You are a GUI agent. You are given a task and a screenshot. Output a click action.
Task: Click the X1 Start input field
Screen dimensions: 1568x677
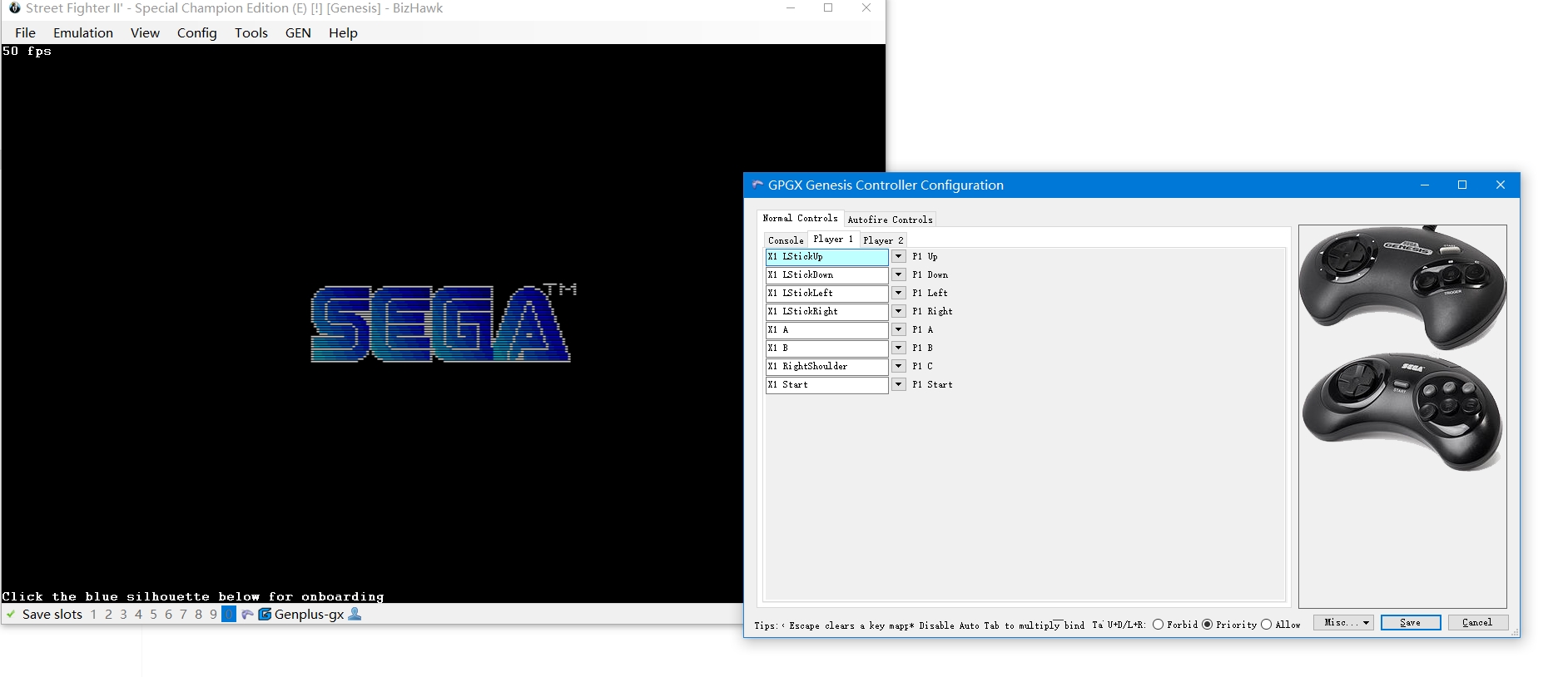coord(827,384)
